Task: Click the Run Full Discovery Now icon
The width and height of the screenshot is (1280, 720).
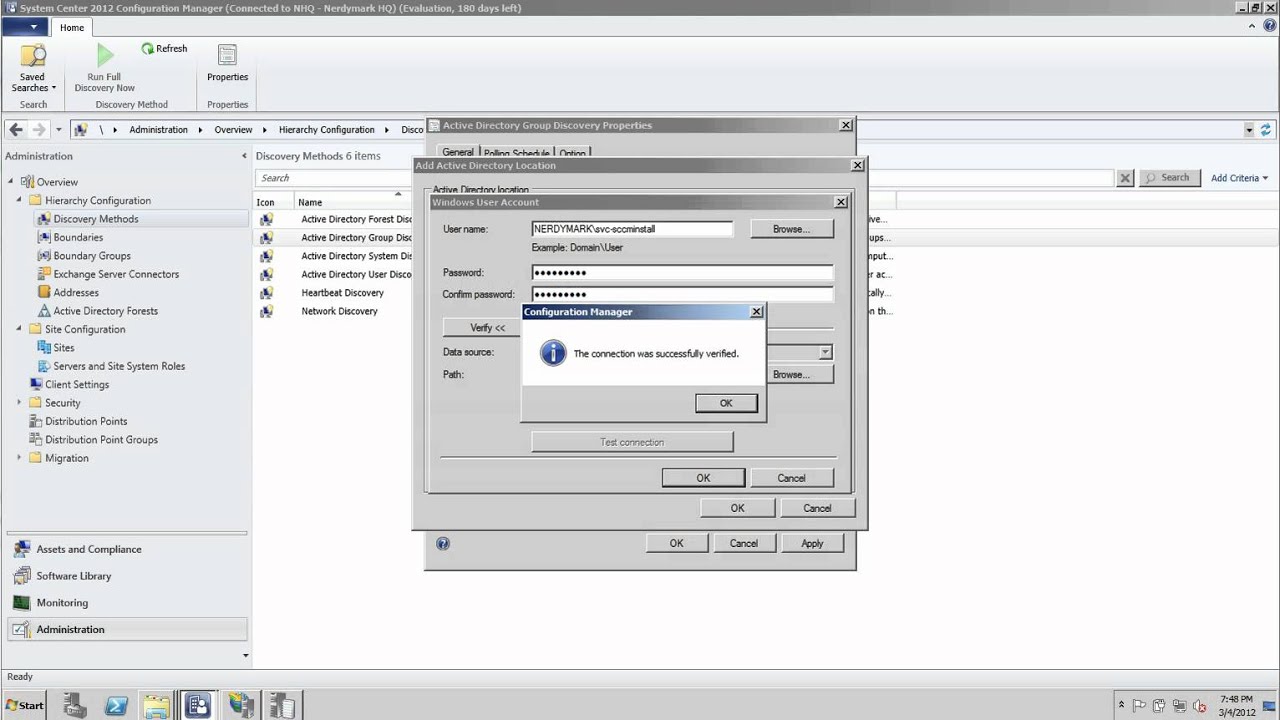Action: 105,55
